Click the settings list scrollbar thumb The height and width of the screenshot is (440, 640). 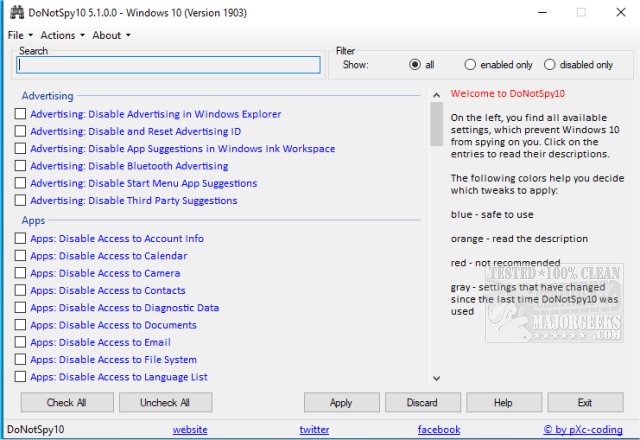[436, 124]
